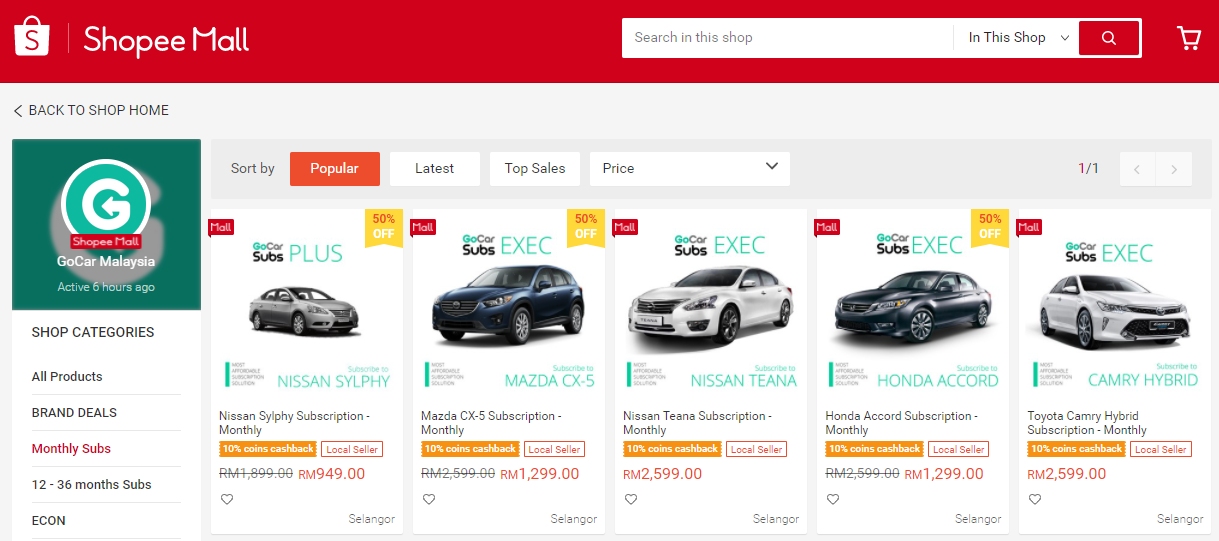Open the Price sort dropdown
1219x541 pixels.
click(689, 168)
